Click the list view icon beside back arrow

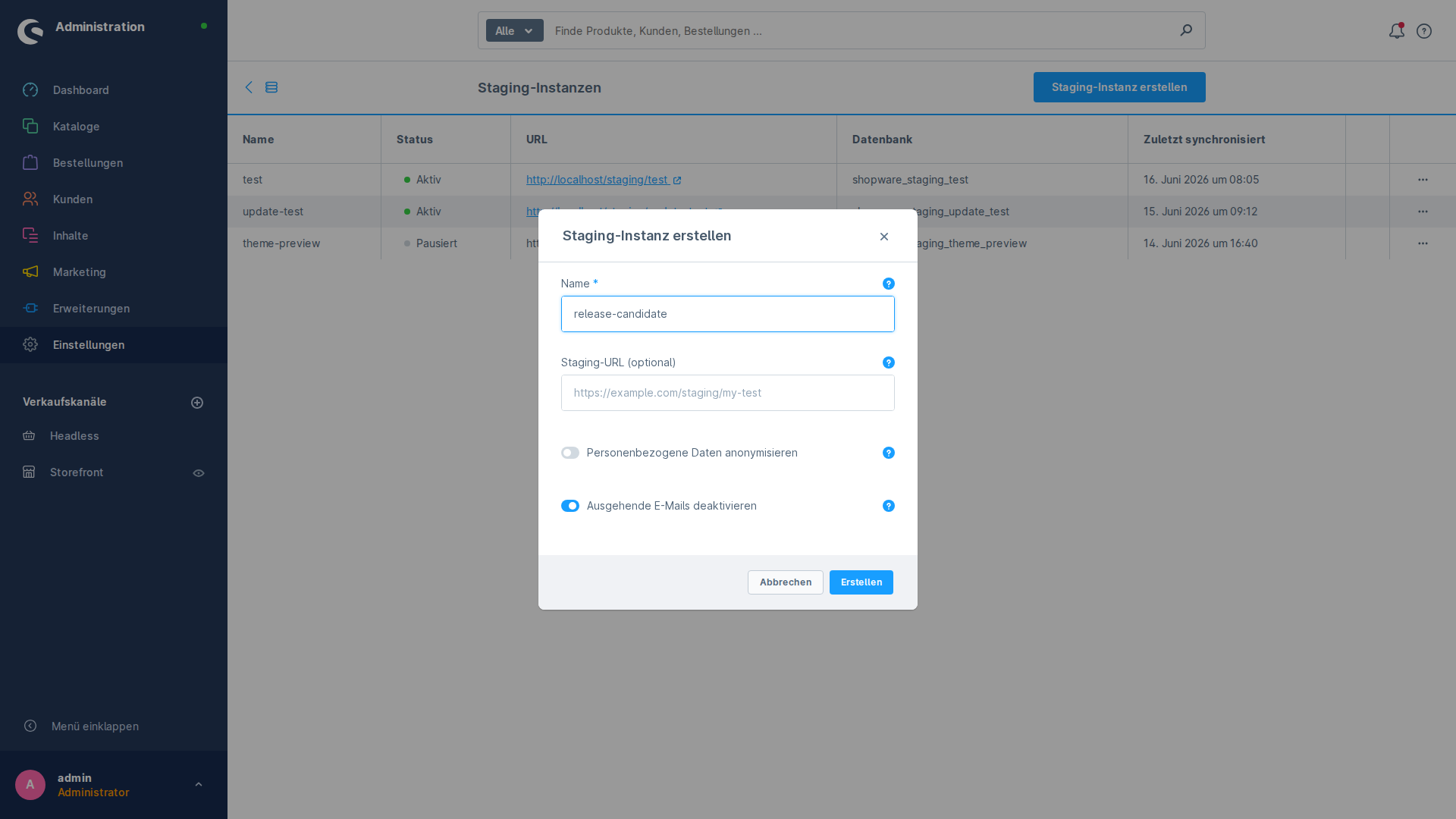pyautogui.click(x=271, y=88)
